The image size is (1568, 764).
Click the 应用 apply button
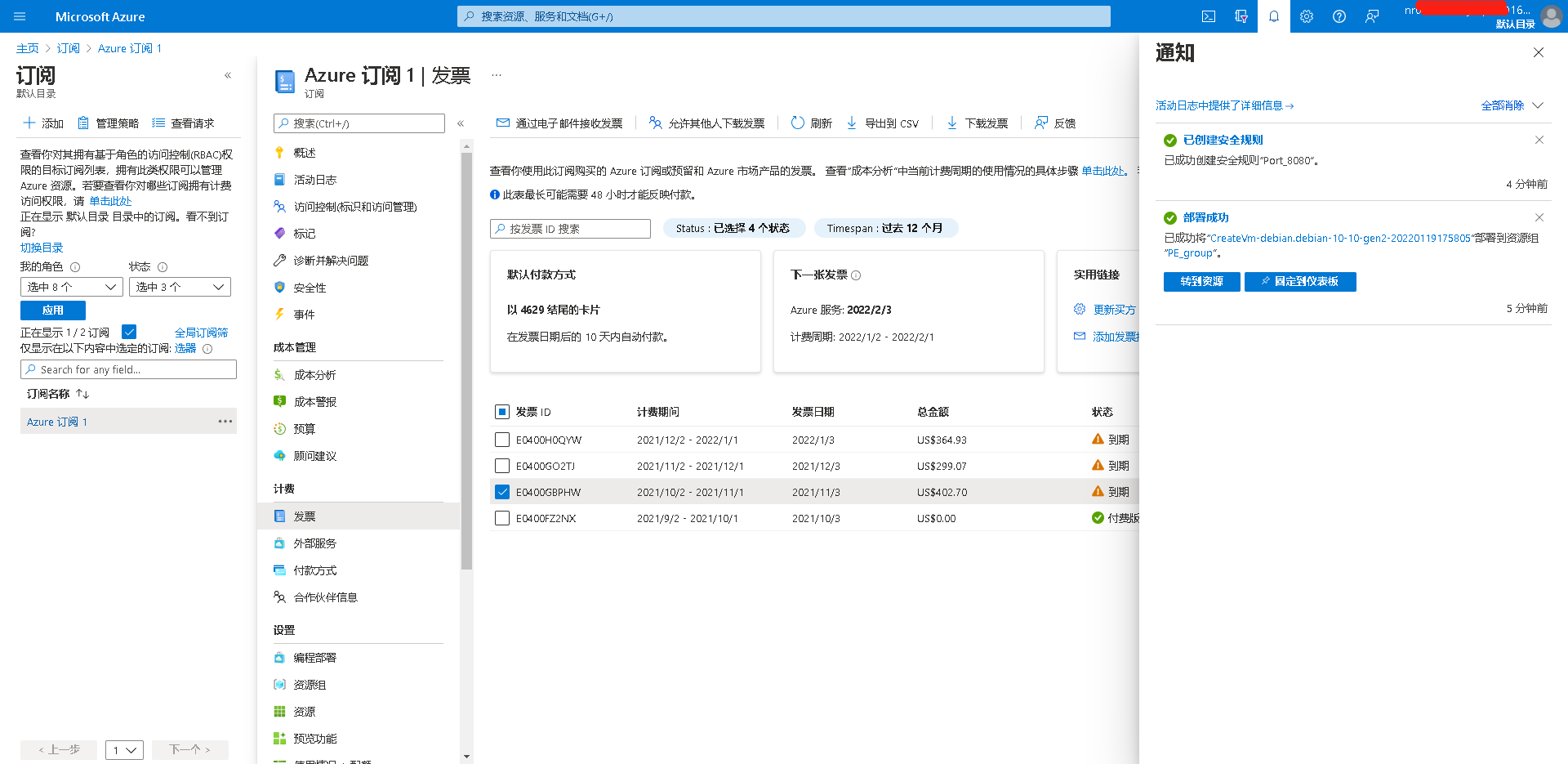coord(53,311)
